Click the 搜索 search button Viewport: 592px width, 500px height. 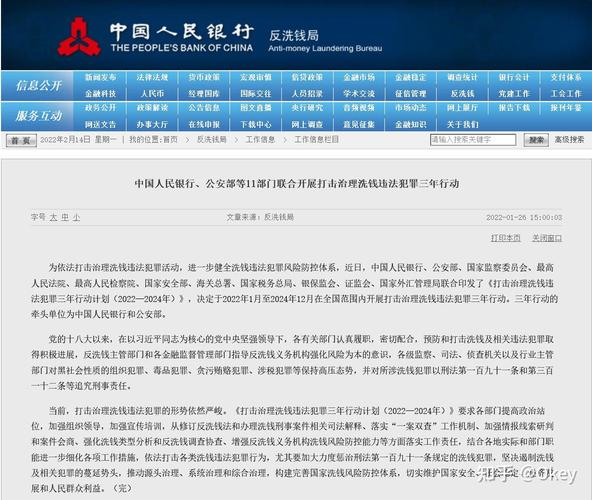click(x=536, y=140)
